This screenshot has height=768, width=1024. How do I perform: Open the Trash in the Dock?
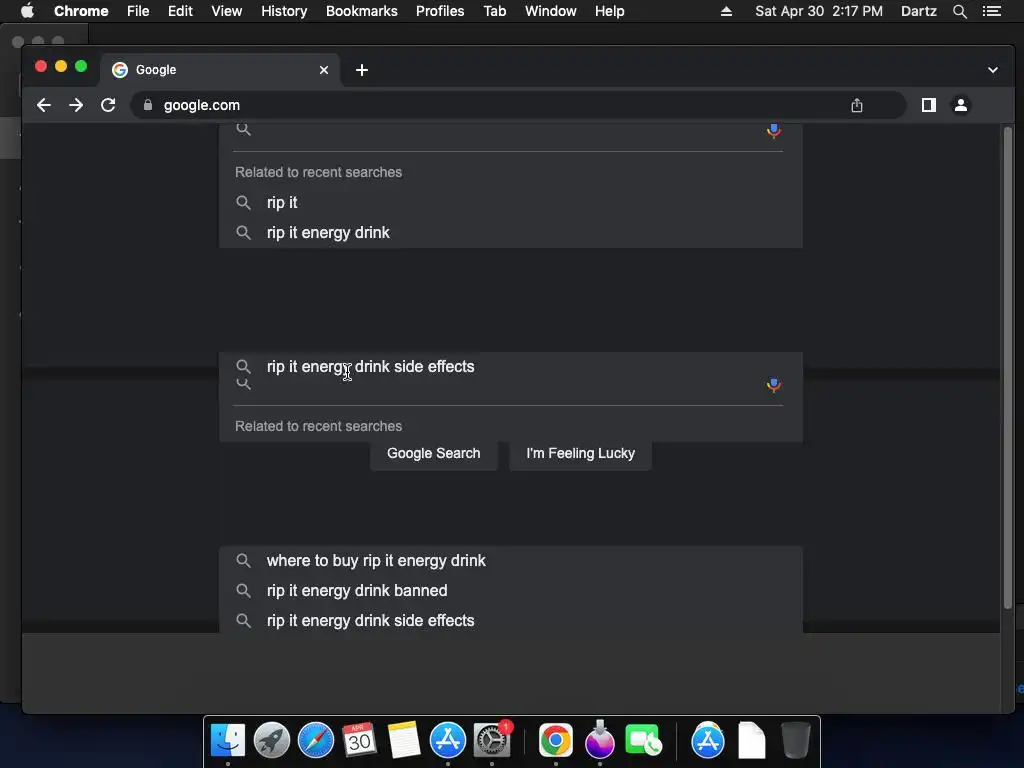click(x=795, y=741)
